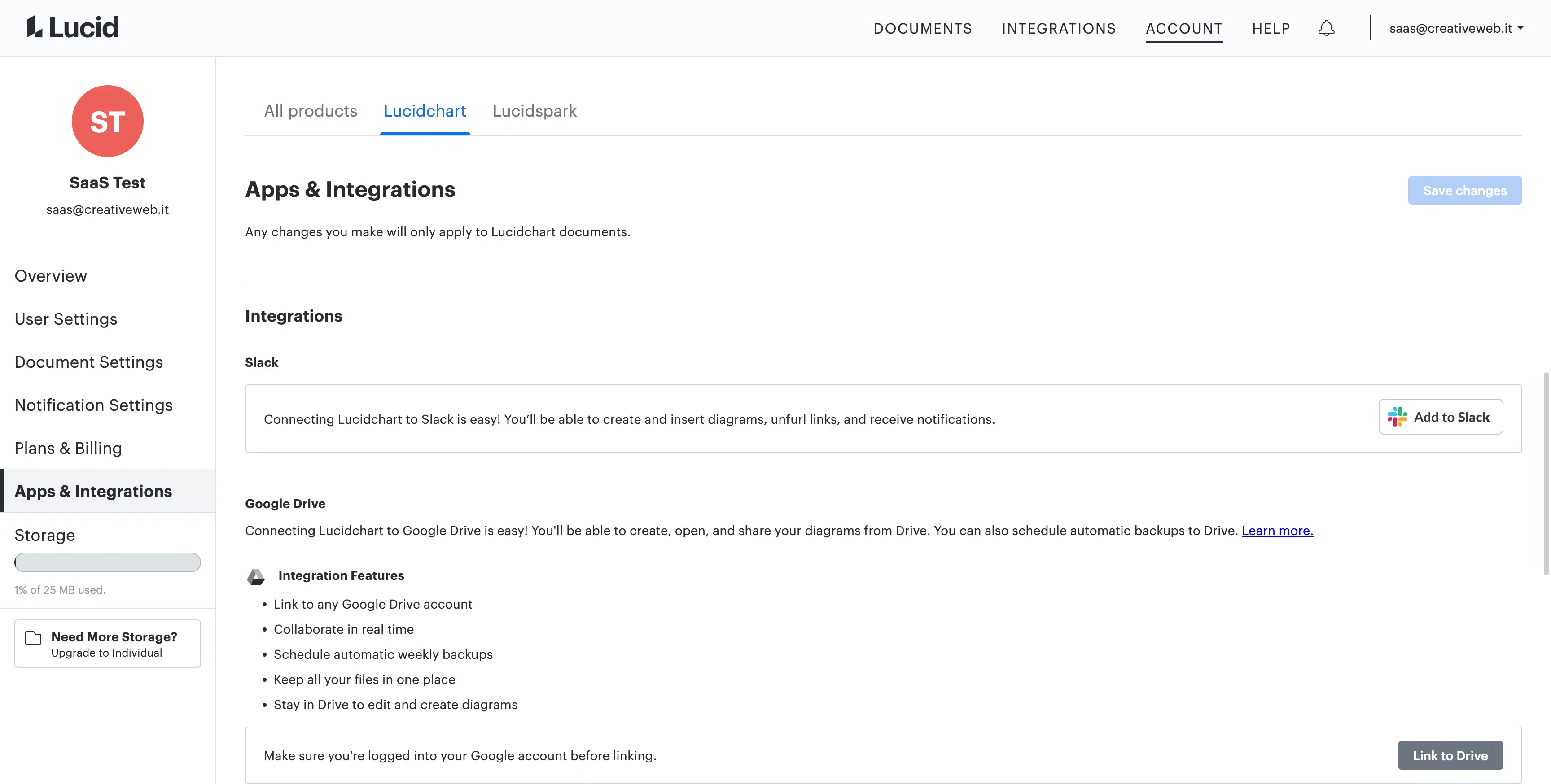Click 'Collaborate in real time' item
This screenshot has width=1551, height=784.
[x=344, y=629]
